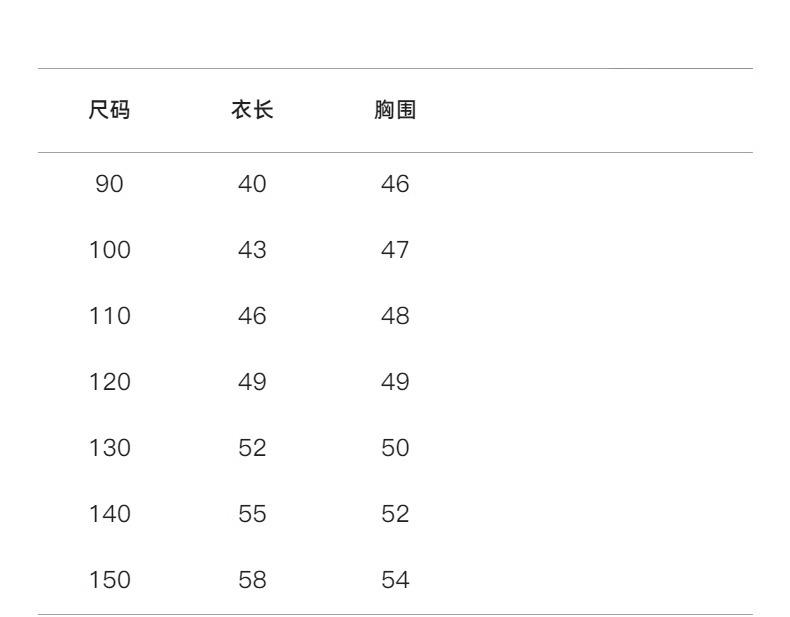The image size is (790, 617).
Task: Click the 尺码 column header
Action: click(x=110, y=111)
